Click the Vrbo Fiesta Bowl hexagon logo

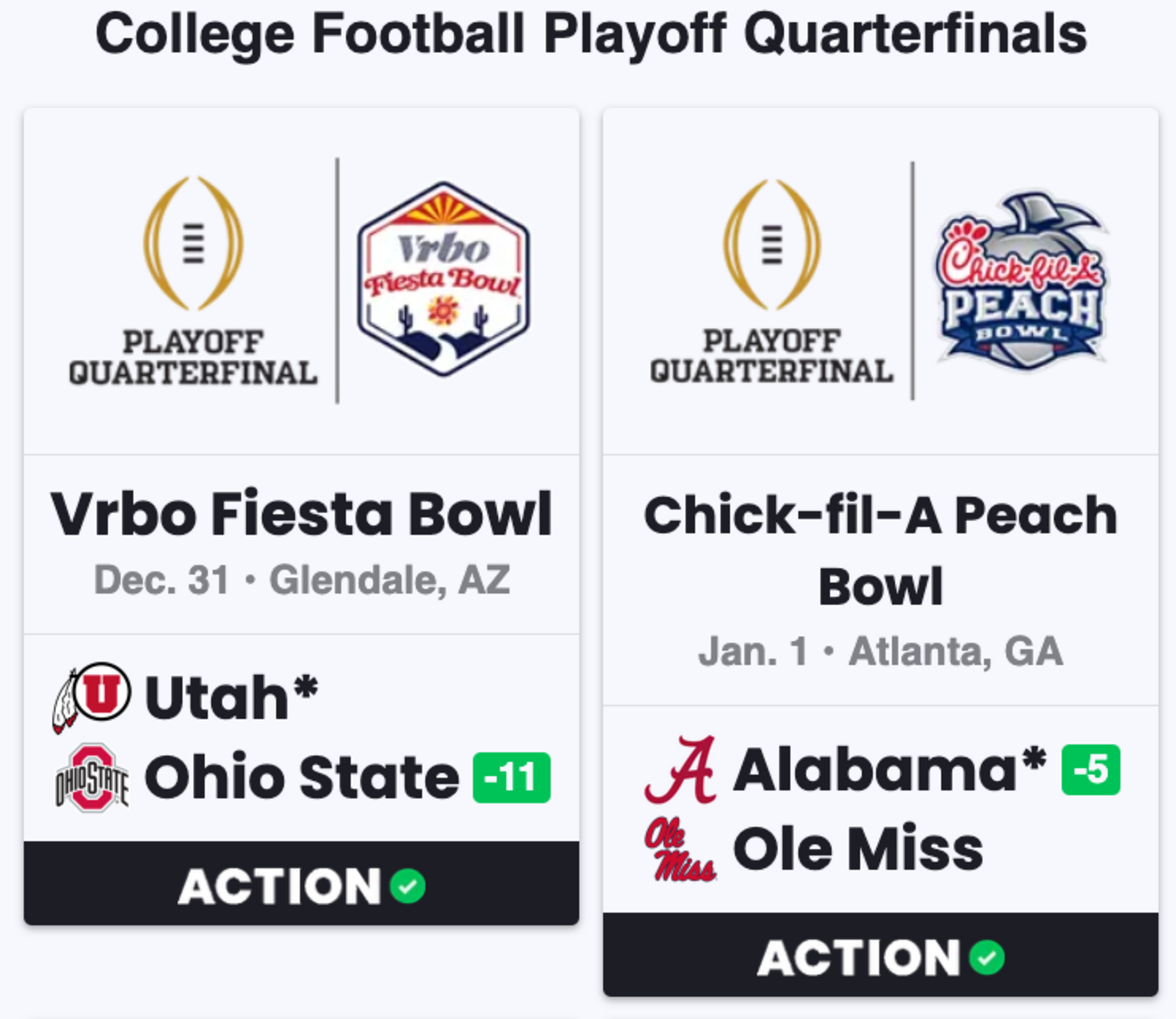pos(444,279)
